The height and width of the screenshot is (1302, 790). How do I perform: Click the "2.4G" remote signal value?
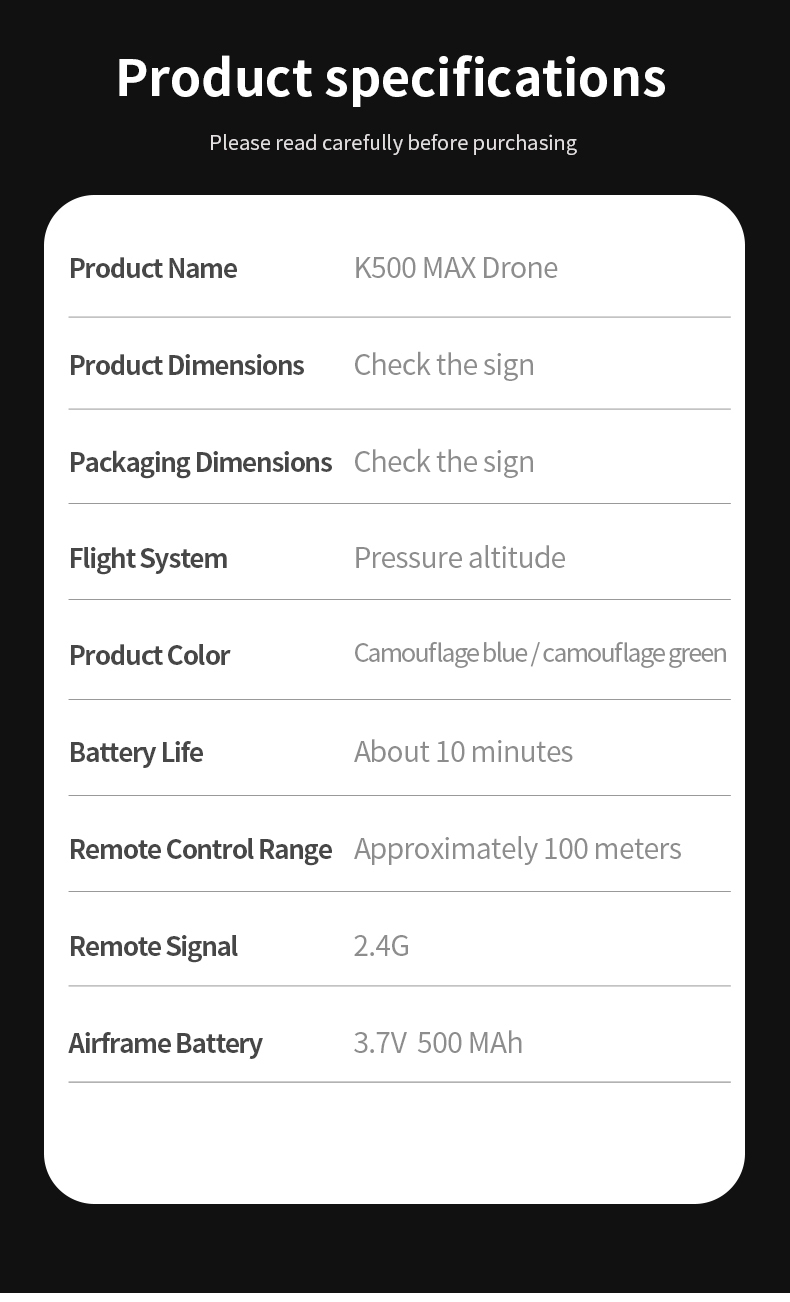pos(381,946)
